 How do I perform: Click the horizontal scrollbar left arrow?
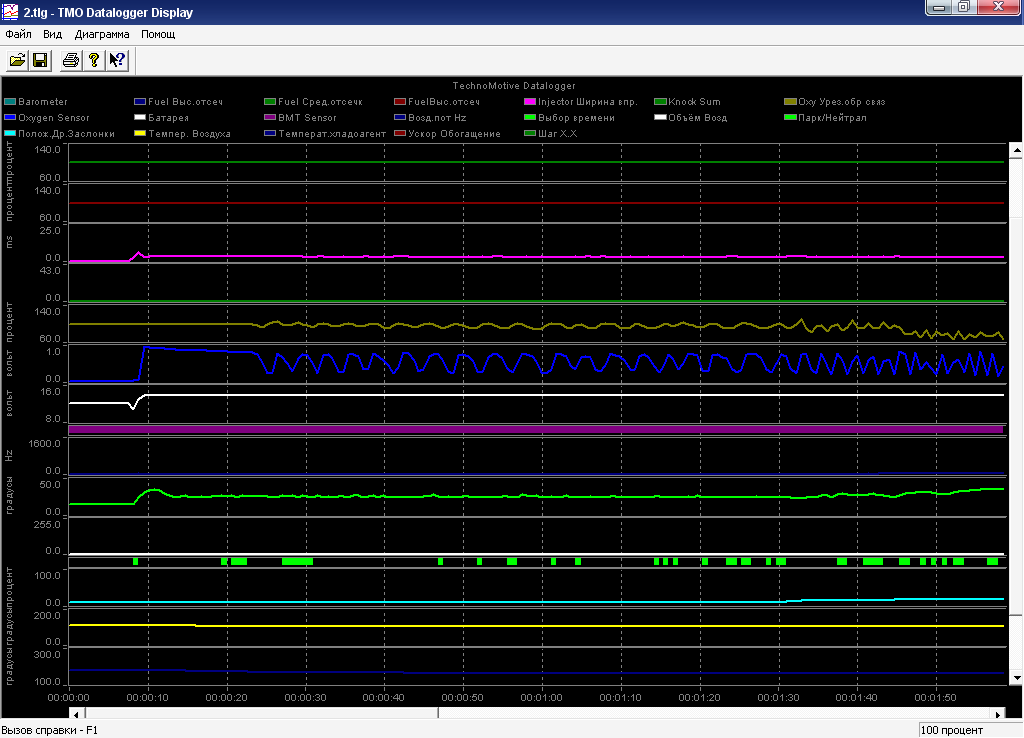pos(75,714)
